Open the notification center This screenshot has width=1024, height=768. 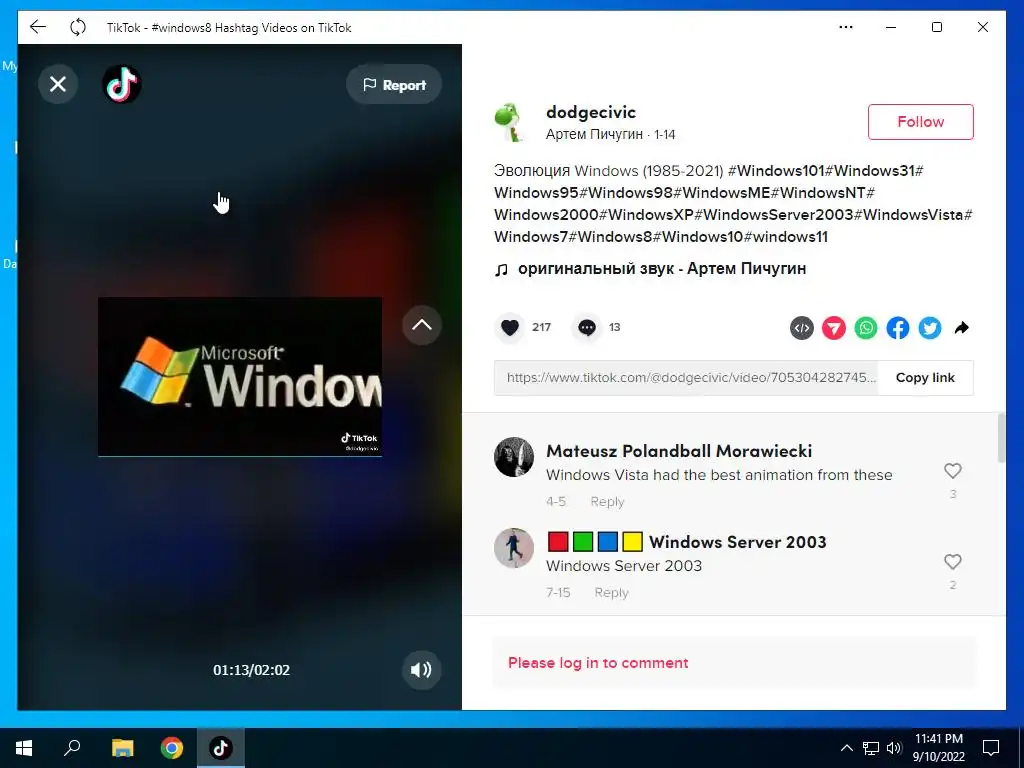[x=991, y=748]
